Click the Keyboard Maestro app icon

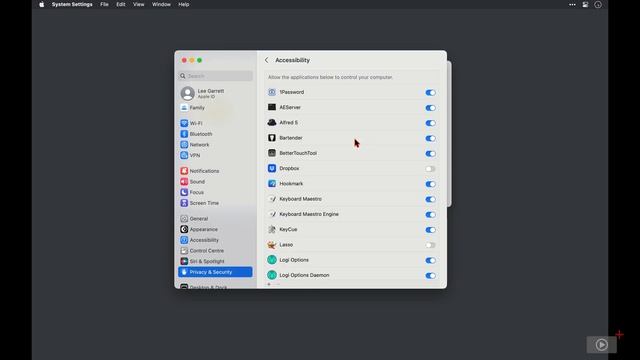[272, 199]
